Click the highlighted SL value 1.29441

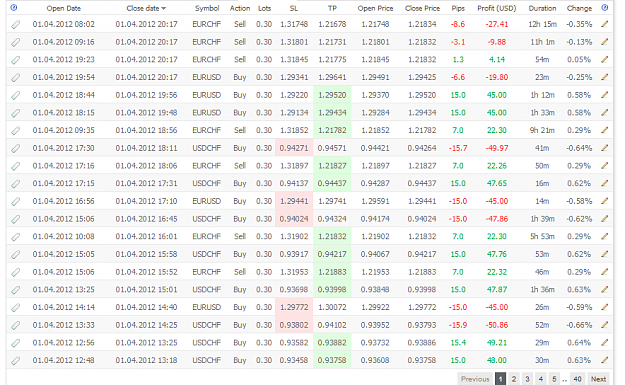point(294,201)
